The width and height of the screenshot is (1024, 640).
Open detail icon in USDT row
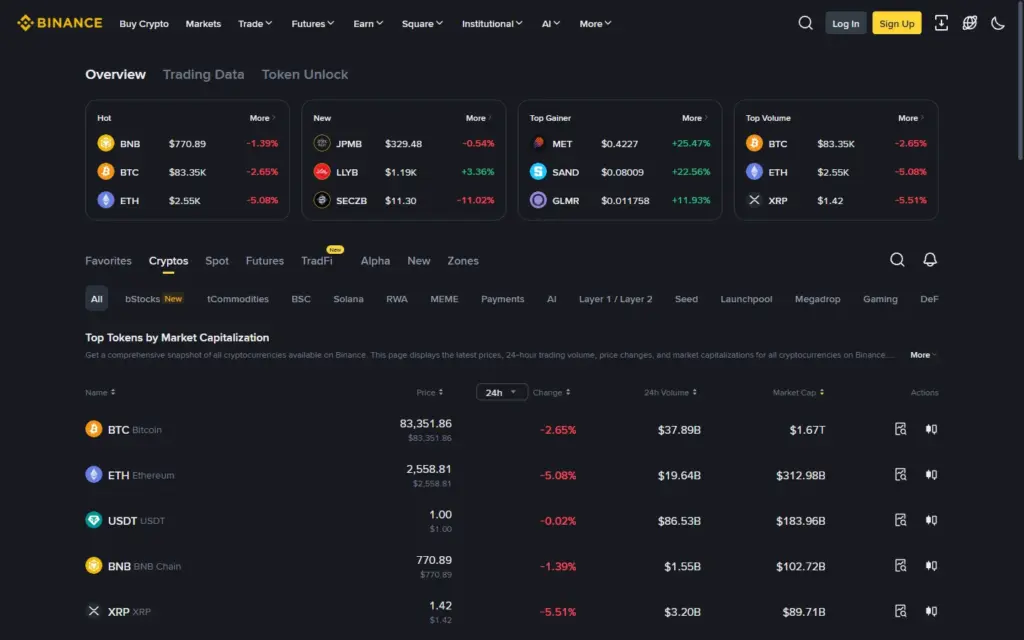(901, 520)
